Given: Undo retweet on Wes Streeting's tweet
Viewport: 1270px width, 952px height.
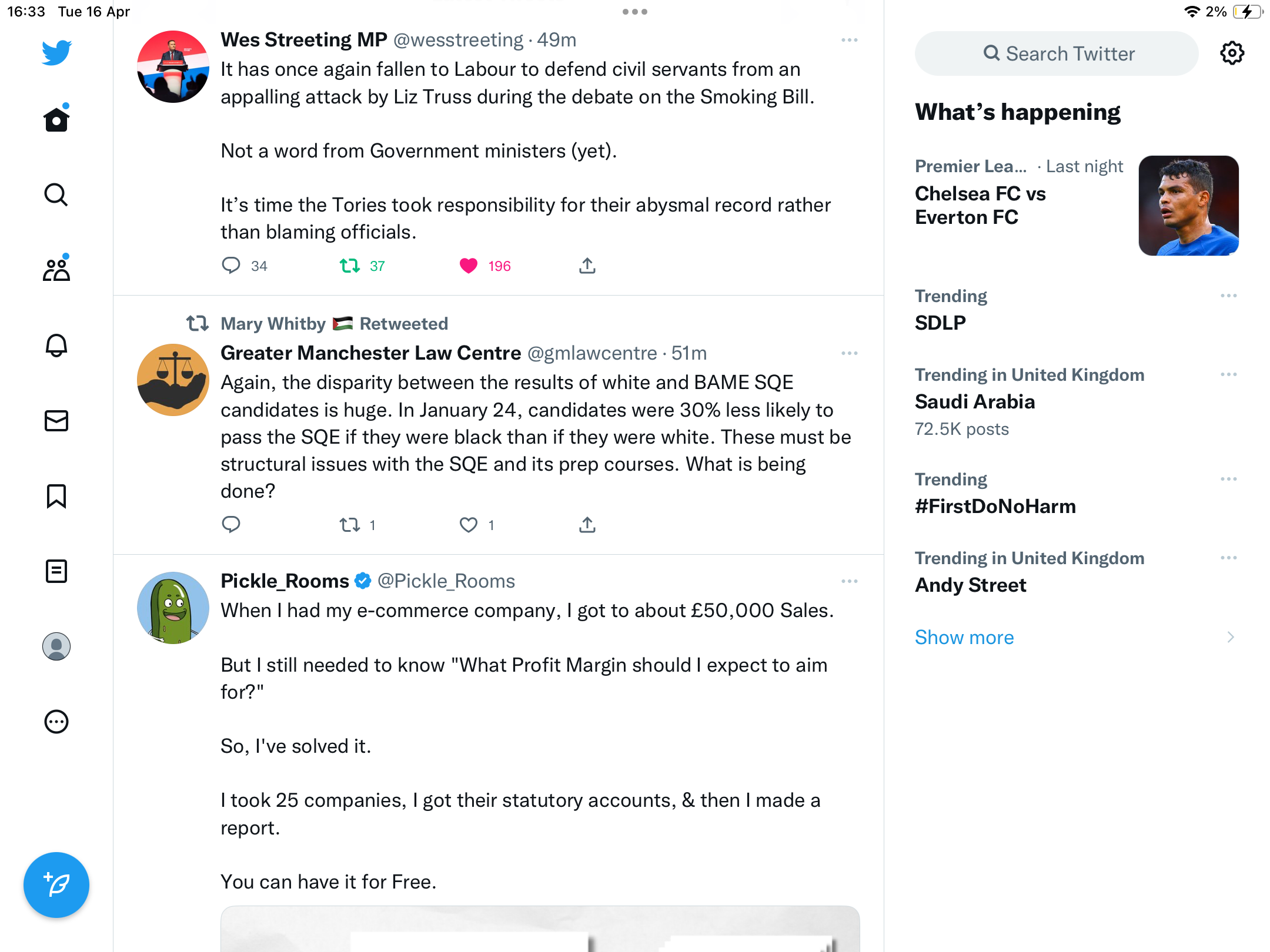Looking at the screenshot, I should point(350,266).
